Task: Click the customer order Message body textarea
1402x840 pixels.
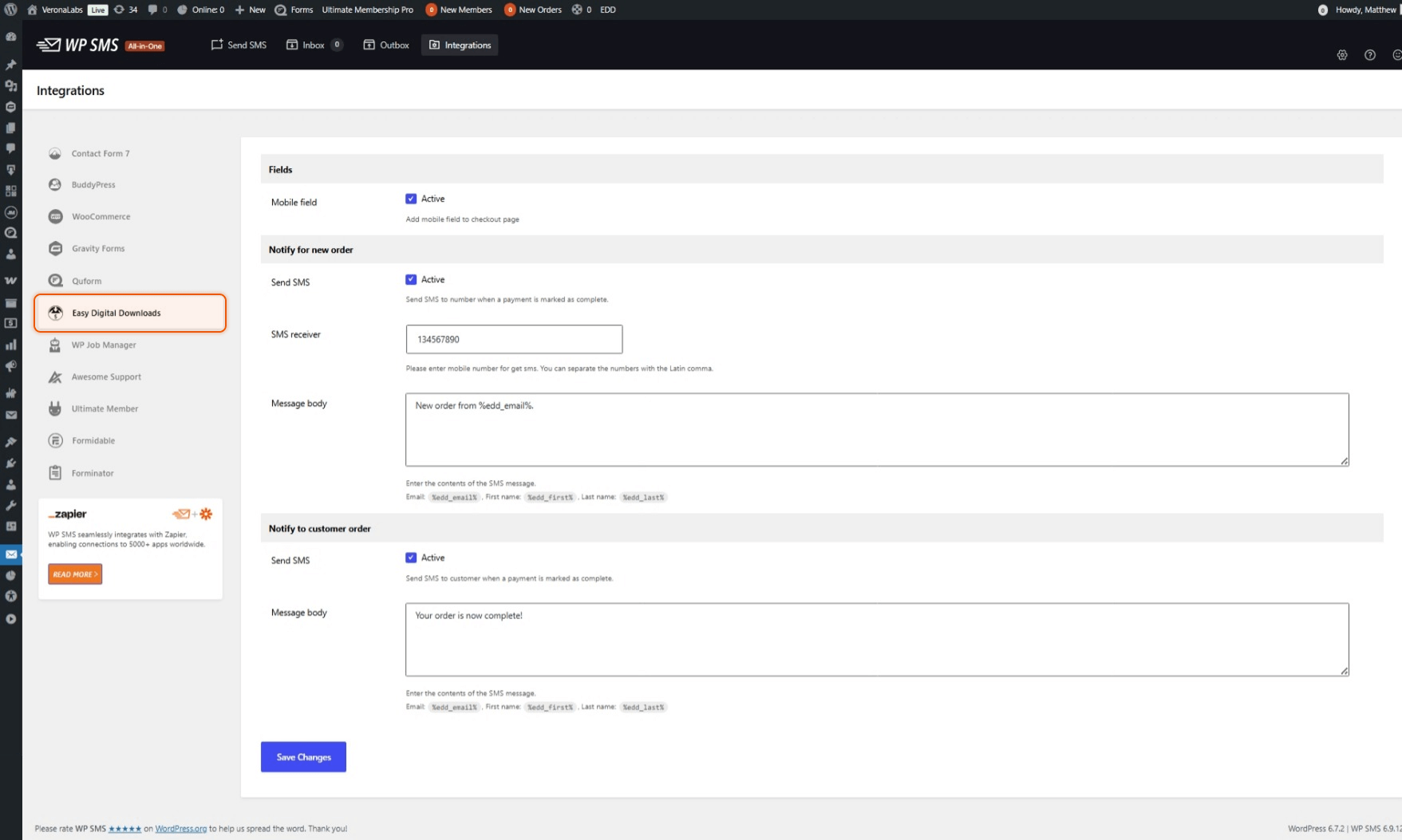Action: [x=877, y=640]
